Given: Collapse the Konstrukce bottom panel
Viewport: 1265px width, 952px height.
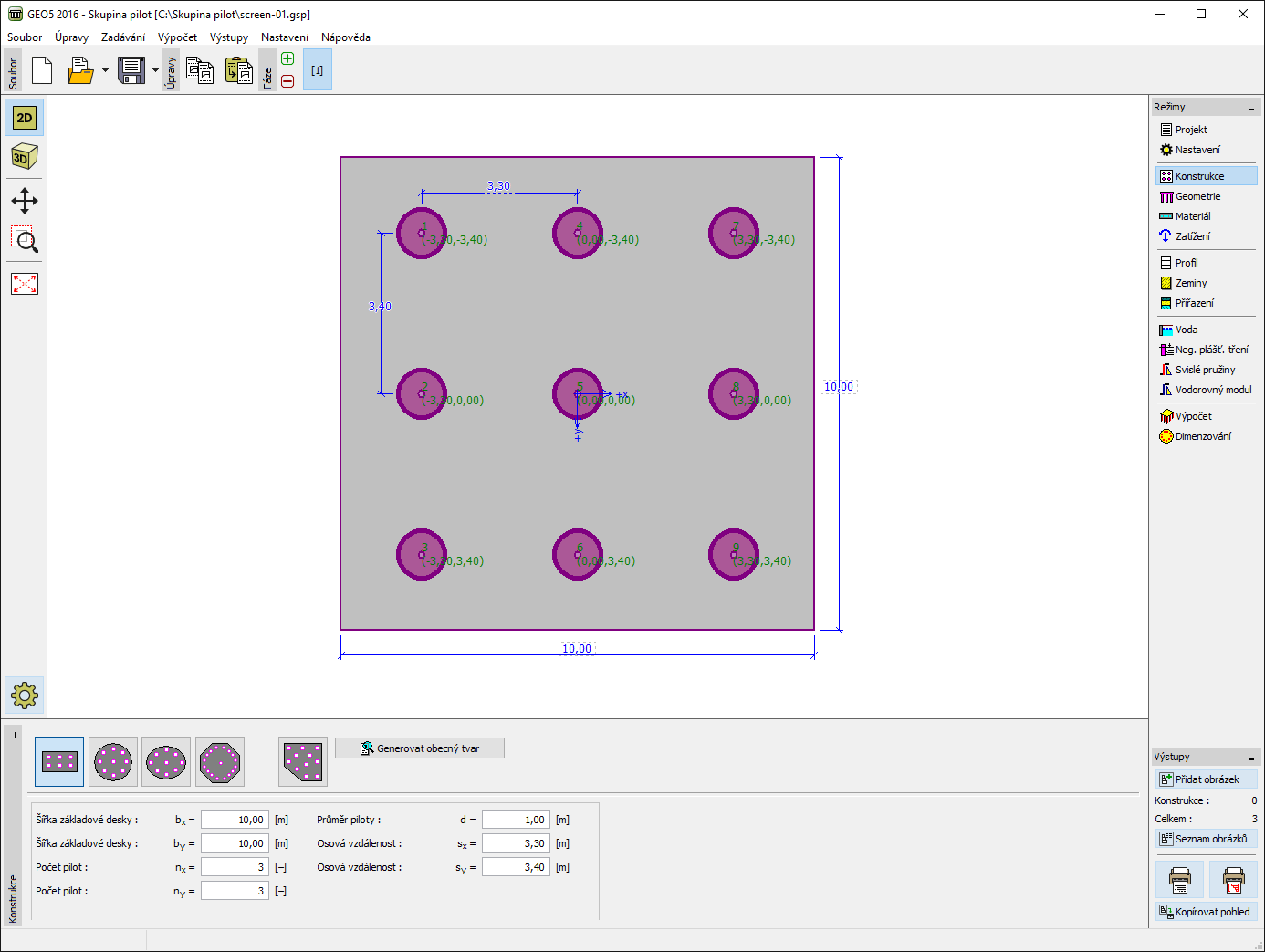Looking at the screenshot, I should coord(15,735).
